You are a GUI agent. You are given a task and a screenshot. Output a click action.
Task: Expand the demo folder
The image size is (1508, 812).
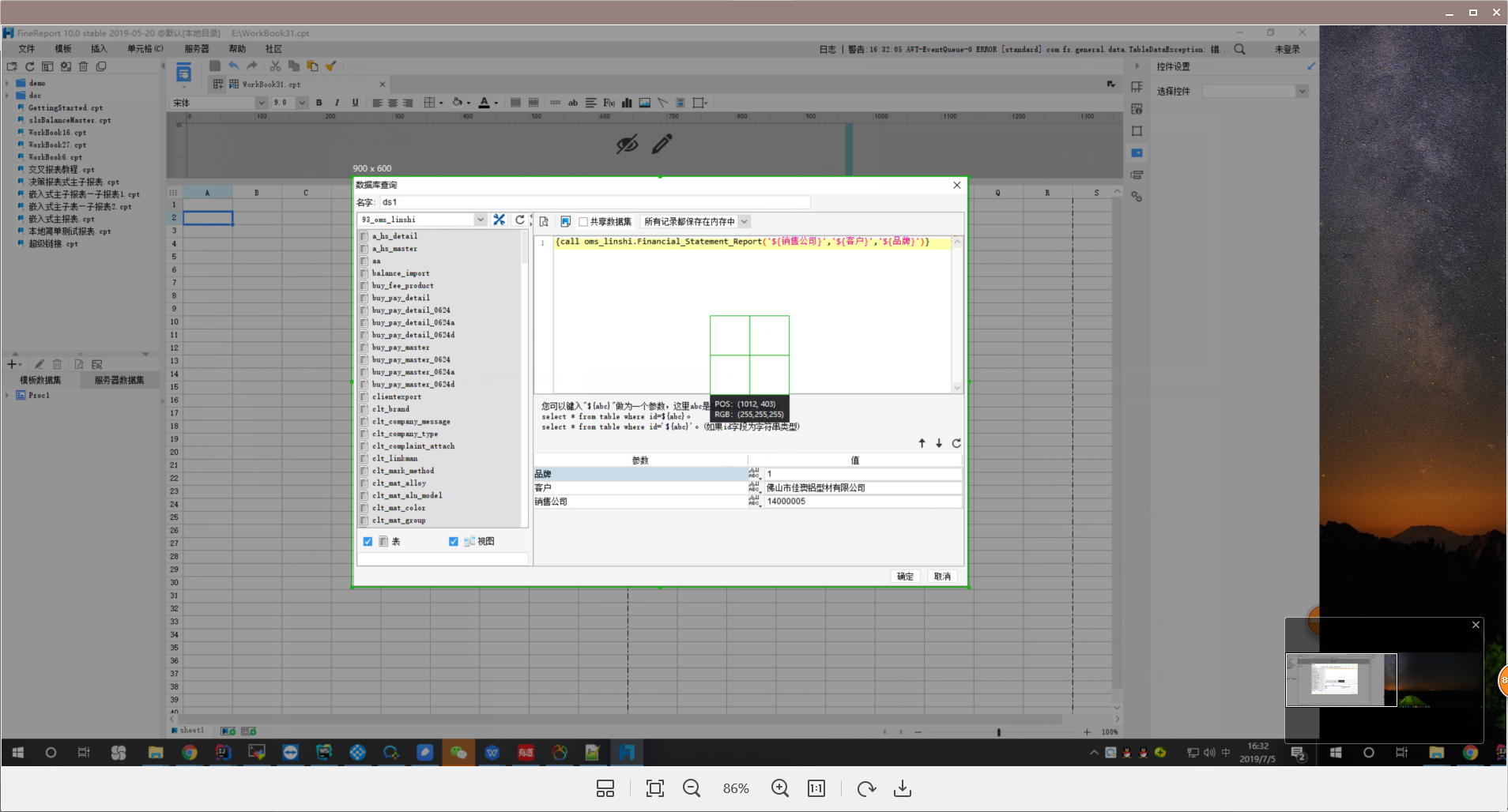[x=8, y=83]
